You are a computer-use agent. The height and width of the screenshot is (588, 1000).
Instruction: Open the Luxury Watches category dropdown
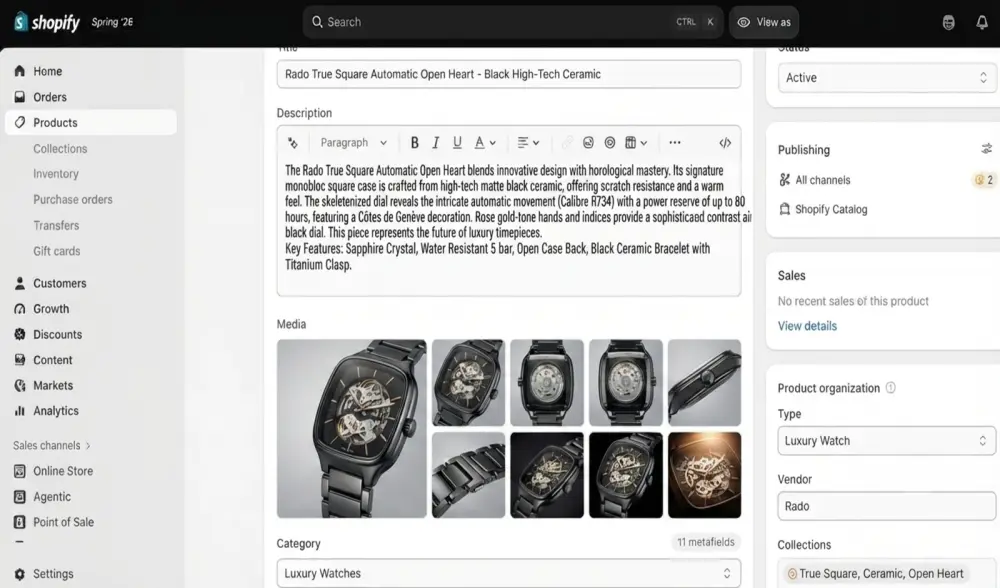coord(508,573)
